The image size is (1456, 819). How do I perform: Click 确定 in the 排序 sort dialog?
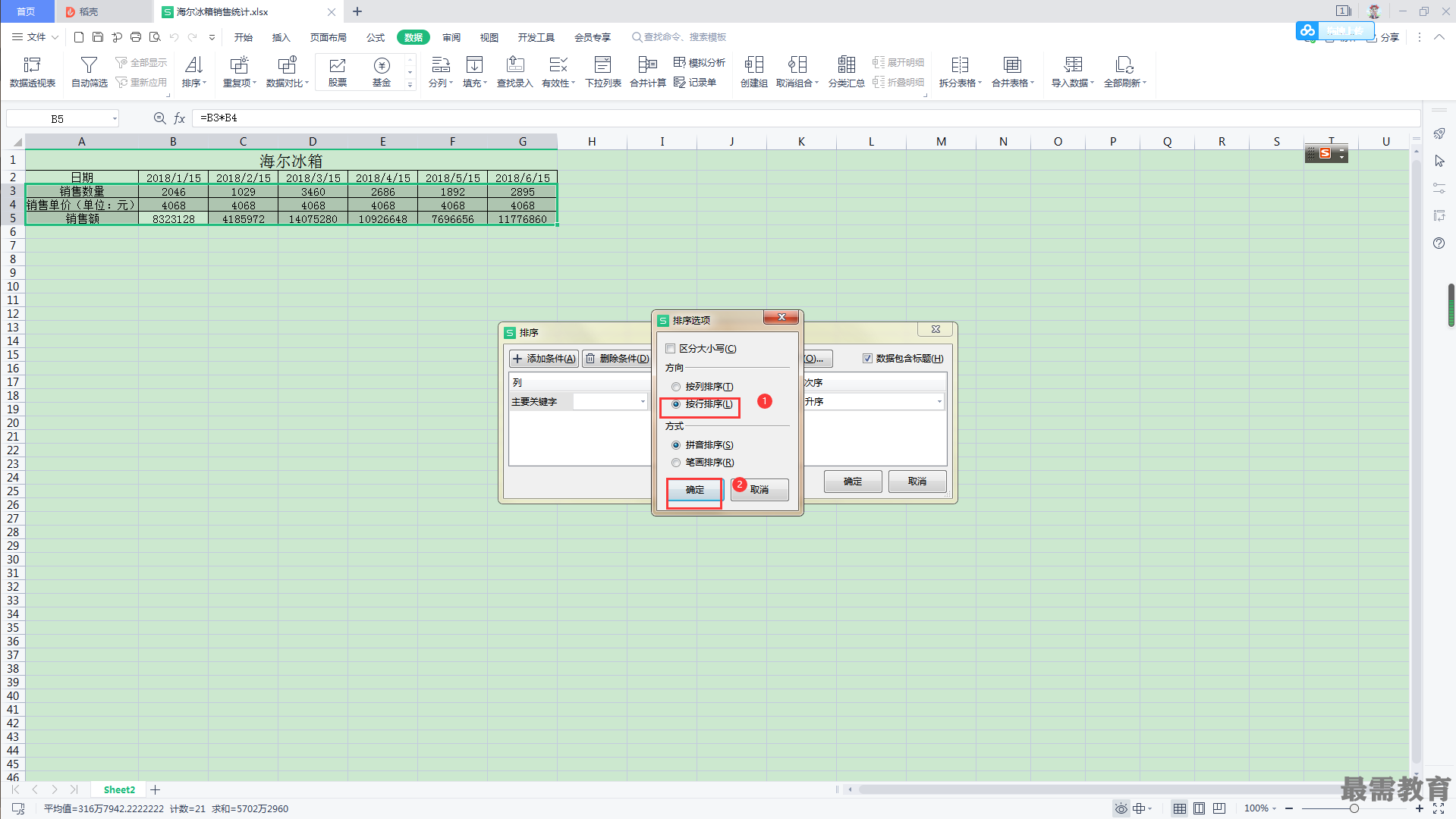pos(853,482)
